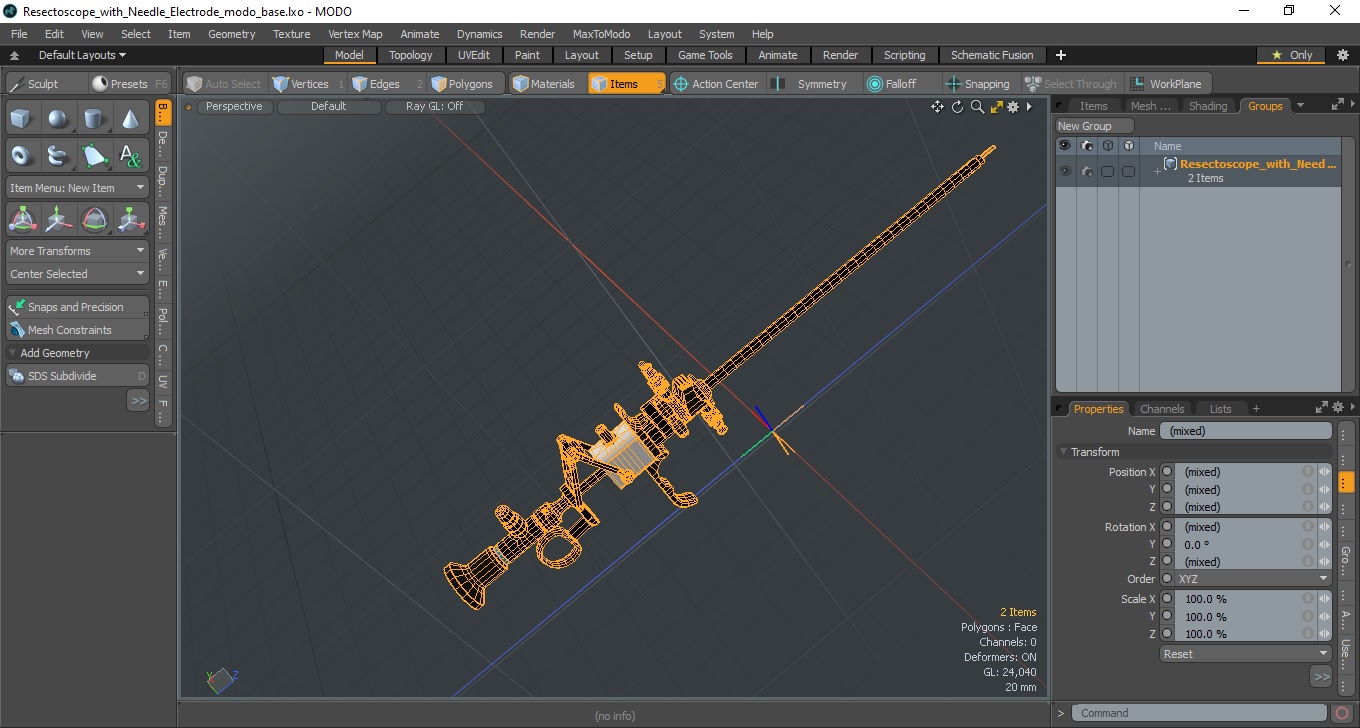
Task: Toggle the Ray GL: Off button
Action: [x=434, y=107]
